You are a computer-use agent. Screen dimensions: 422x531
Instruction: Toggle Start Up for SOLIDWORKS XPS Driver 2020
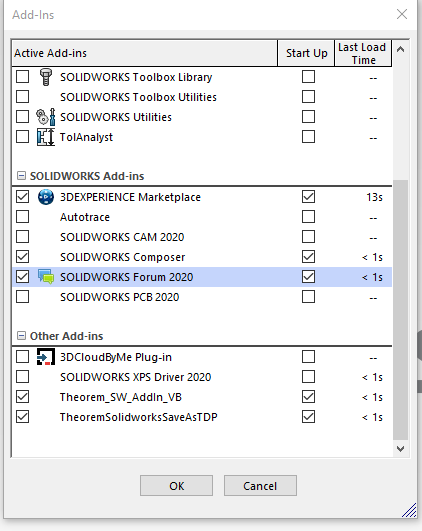point(308,377)
